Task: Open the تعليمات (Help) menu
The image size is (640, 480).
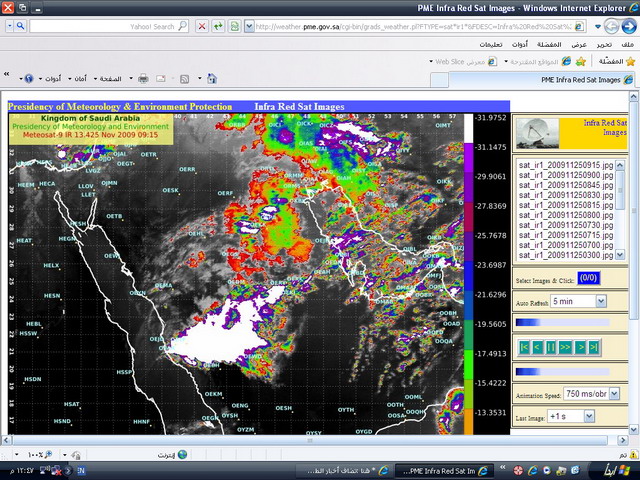Action: [x=491, y=44]
